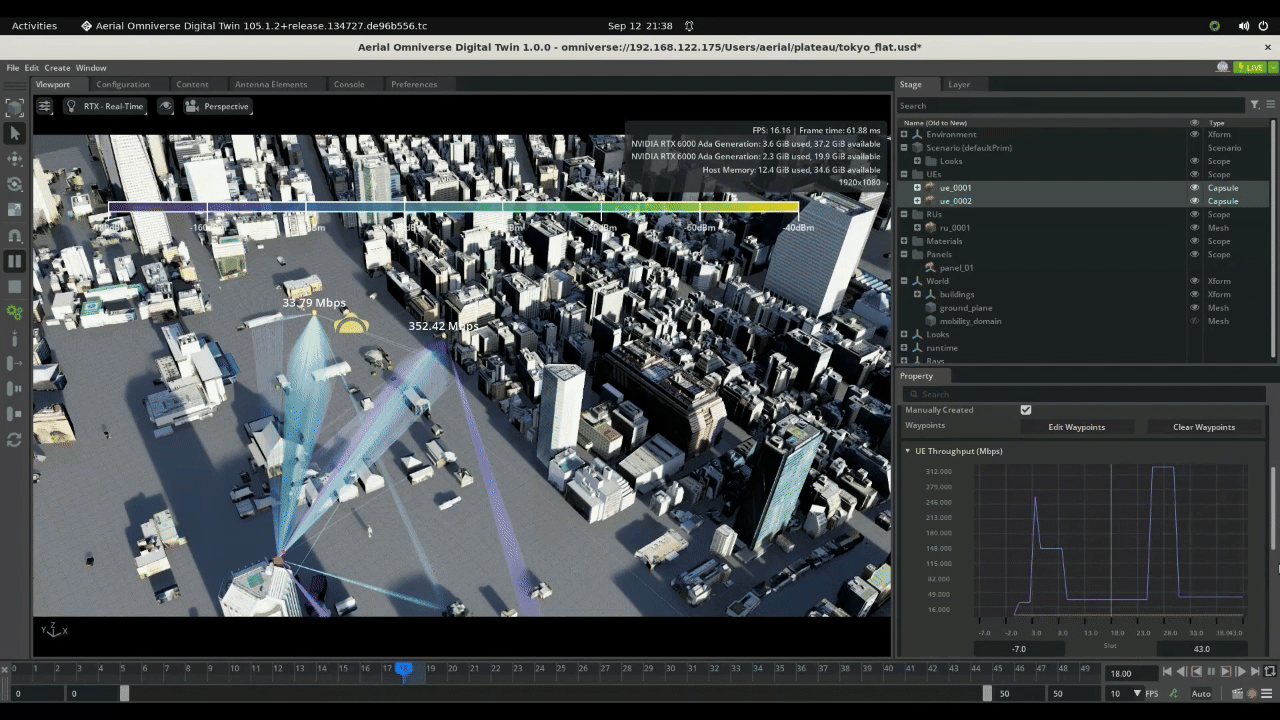This screenshot has width=1280, height=720.
Task: Collapse the Scenario (defaultPrim) node
Action: 904,147
